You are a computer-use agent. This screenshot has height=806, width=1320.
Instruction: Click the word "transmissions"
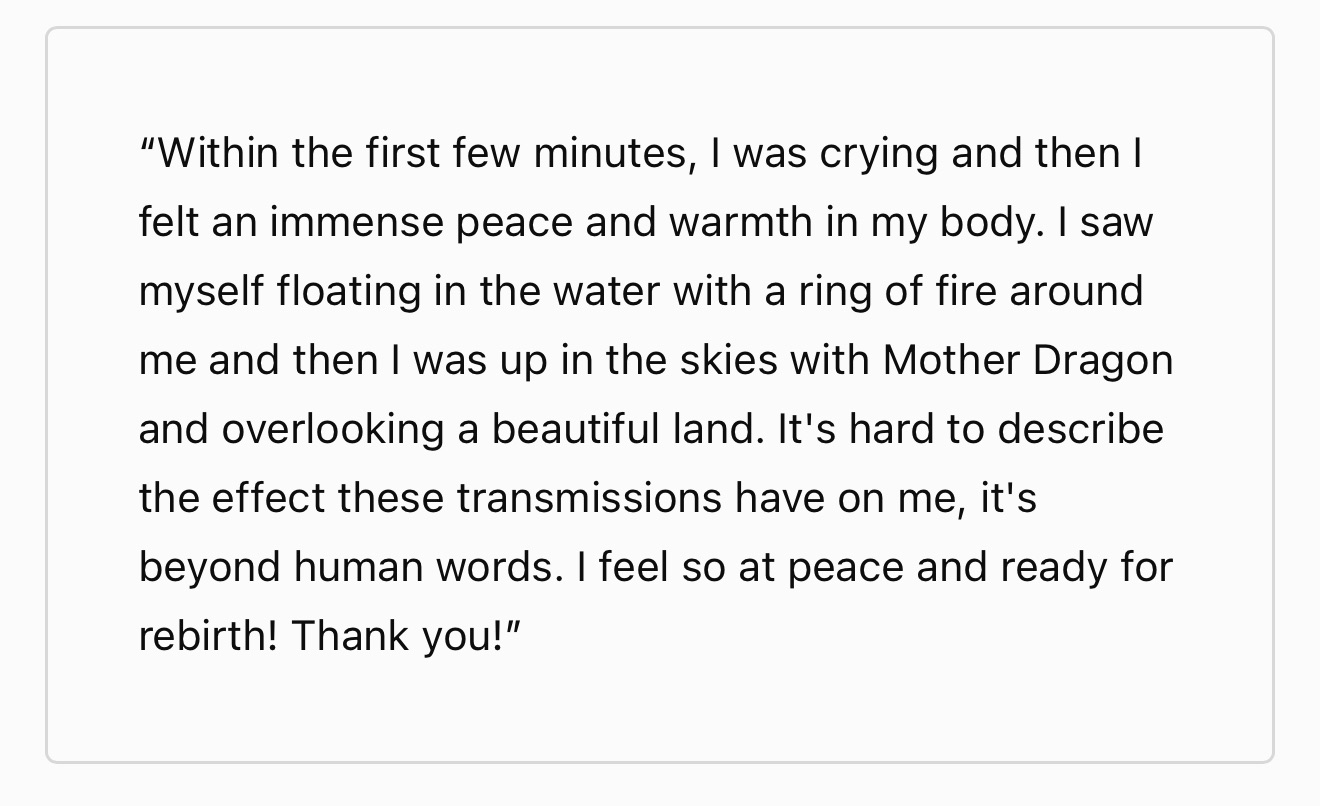coord(588,497)
